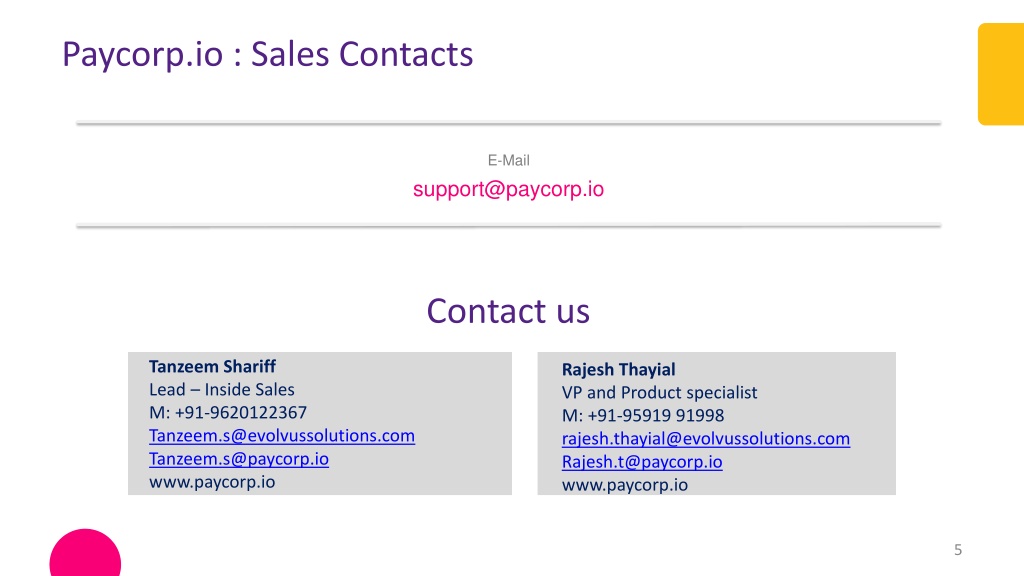Click the Rajesh Thayial name
1024x576 pixels.
pos(618,370)
